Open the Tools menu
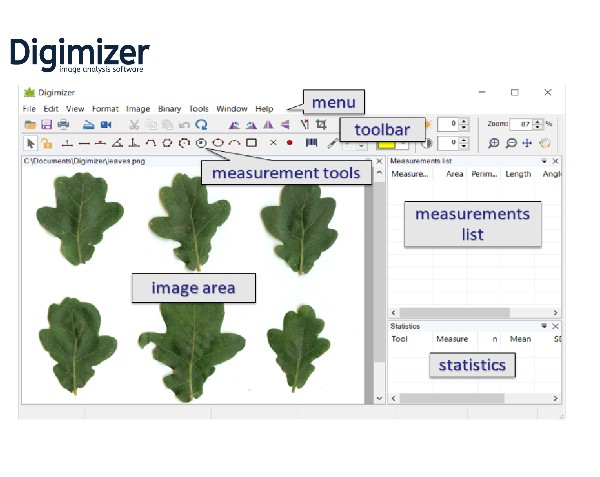The height and width of the screenshot is (477, 600). tap(199, 108)
